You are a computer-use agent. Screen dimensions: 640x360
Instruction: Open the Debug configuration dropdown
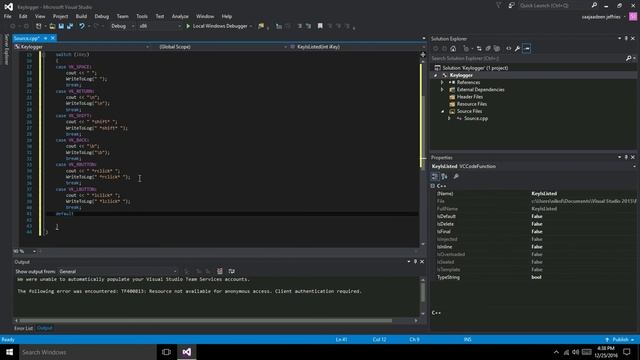point(122,26)
